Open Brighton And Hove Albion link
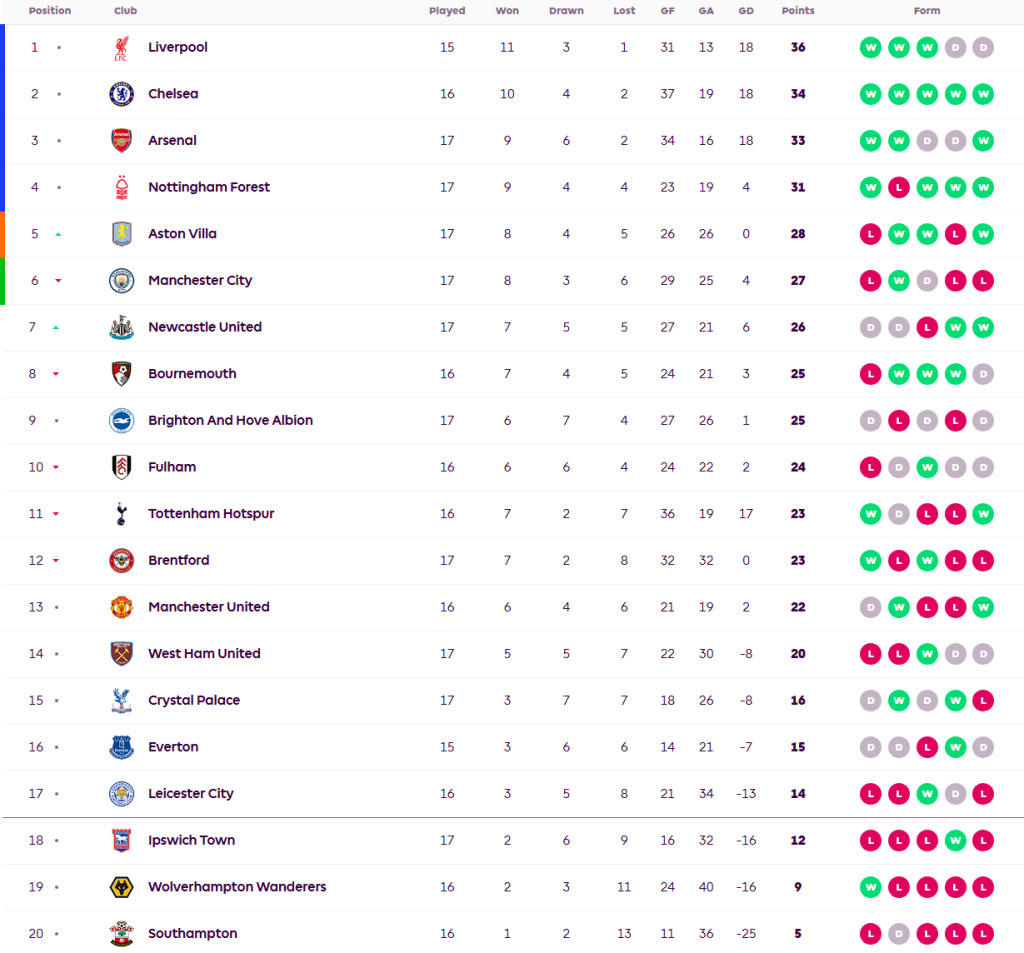 click(230, 421)
